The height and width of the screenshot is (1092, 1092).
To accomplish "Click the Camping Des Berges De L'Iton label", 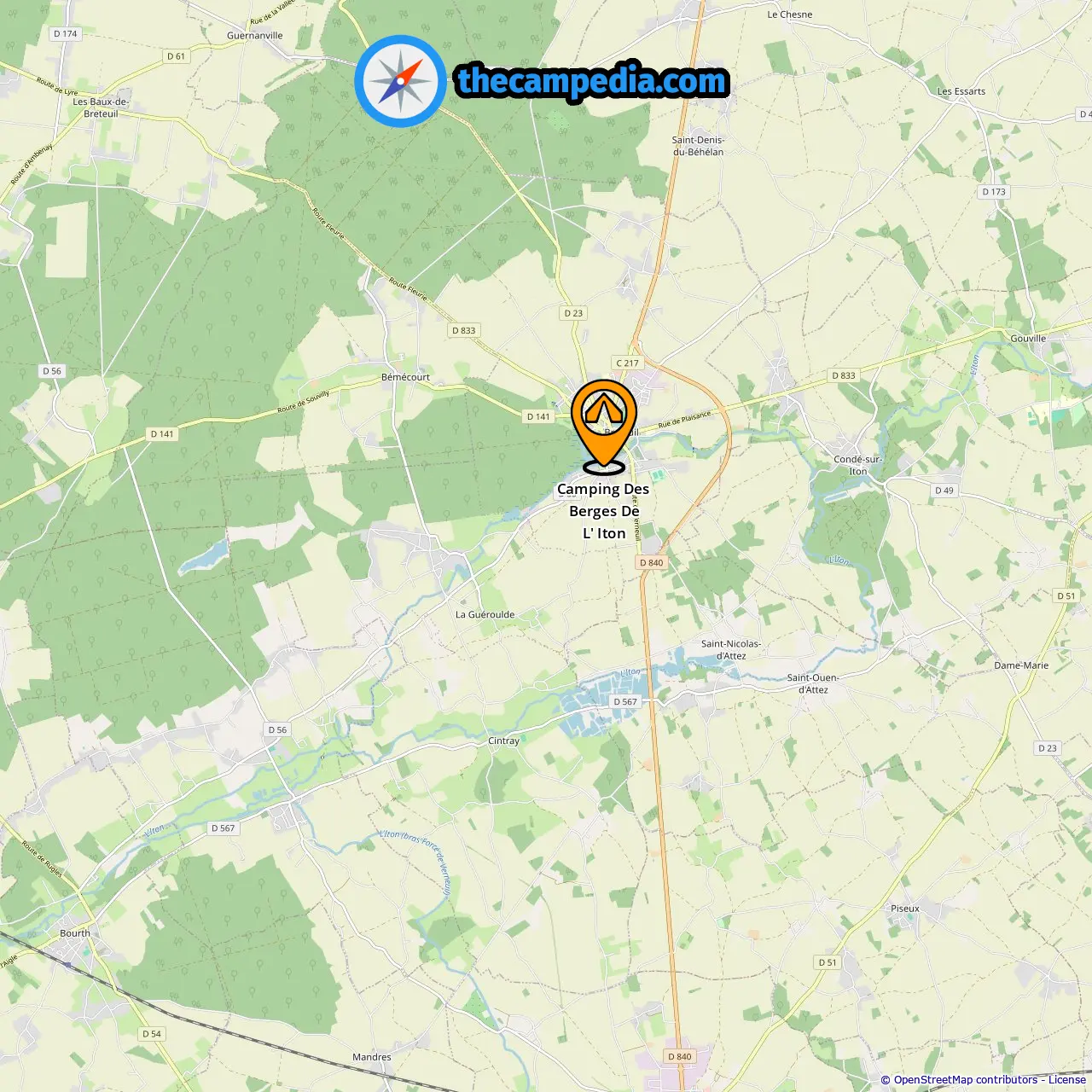I will 603,511.
